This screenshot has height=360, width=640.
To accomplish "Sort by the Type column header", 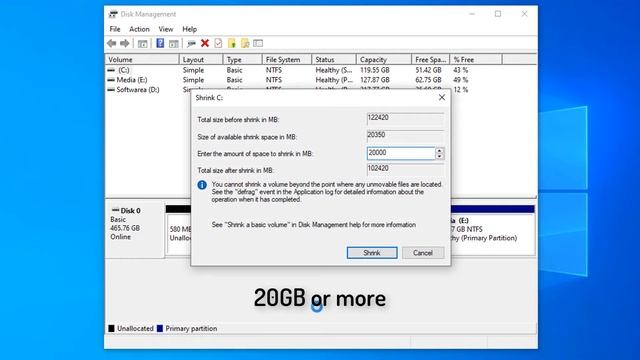I will click(242, 60).
